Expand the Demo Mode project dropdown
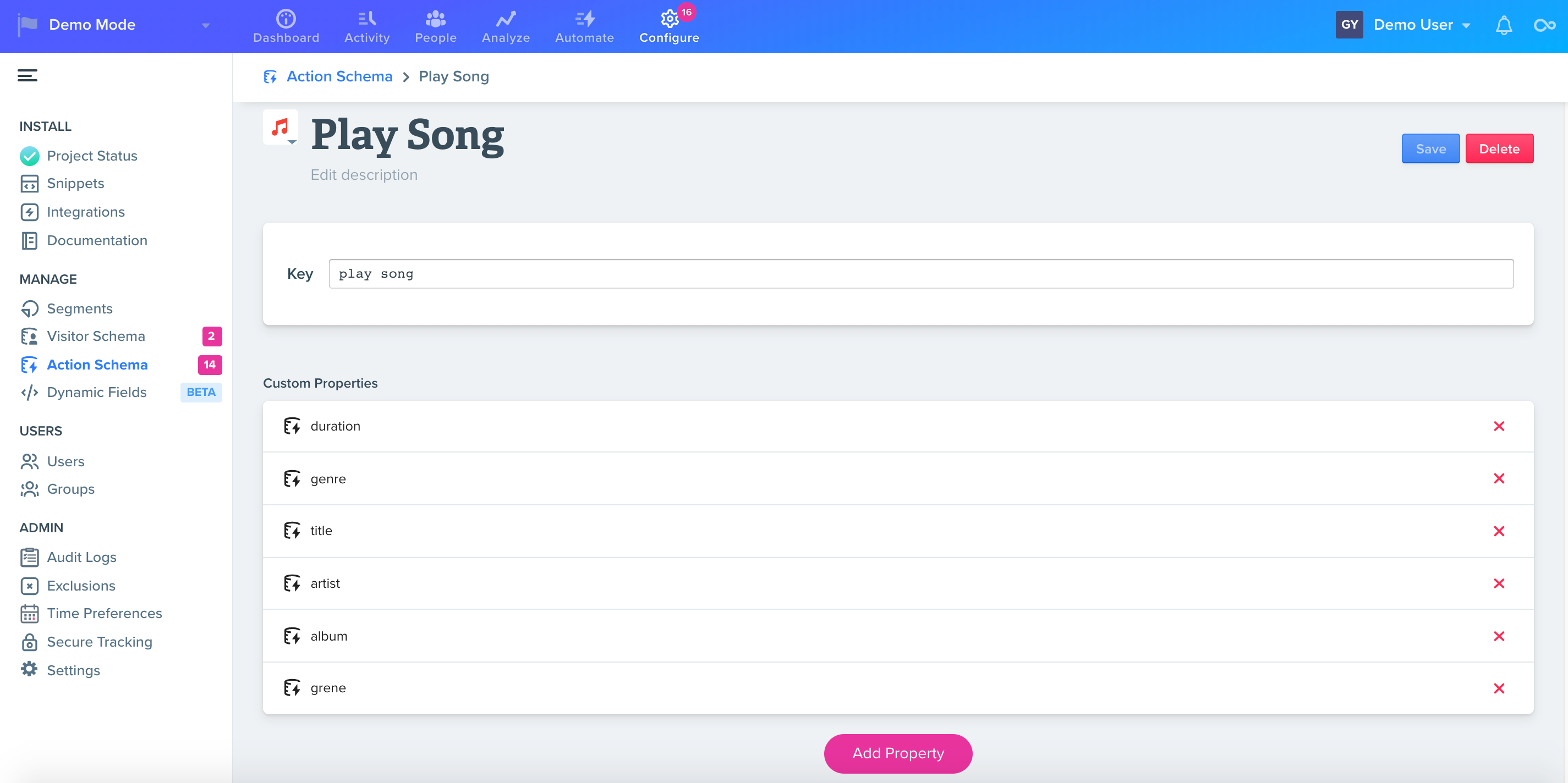 [205, 25]
